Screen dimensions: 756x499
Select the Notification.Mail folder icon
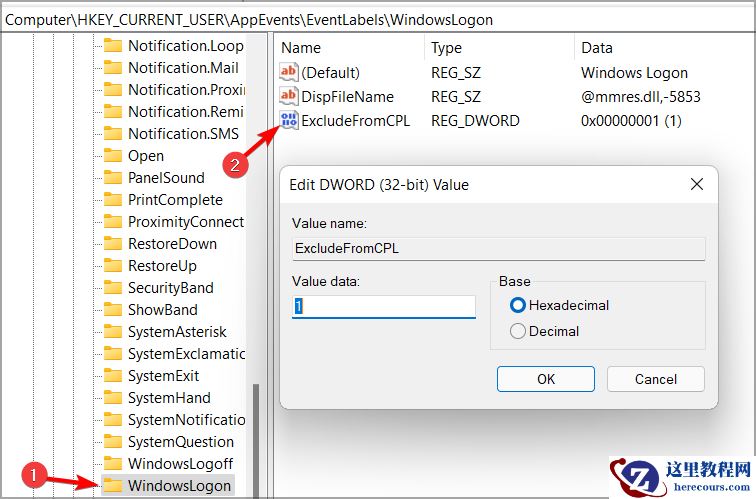(x=113, y=68)
